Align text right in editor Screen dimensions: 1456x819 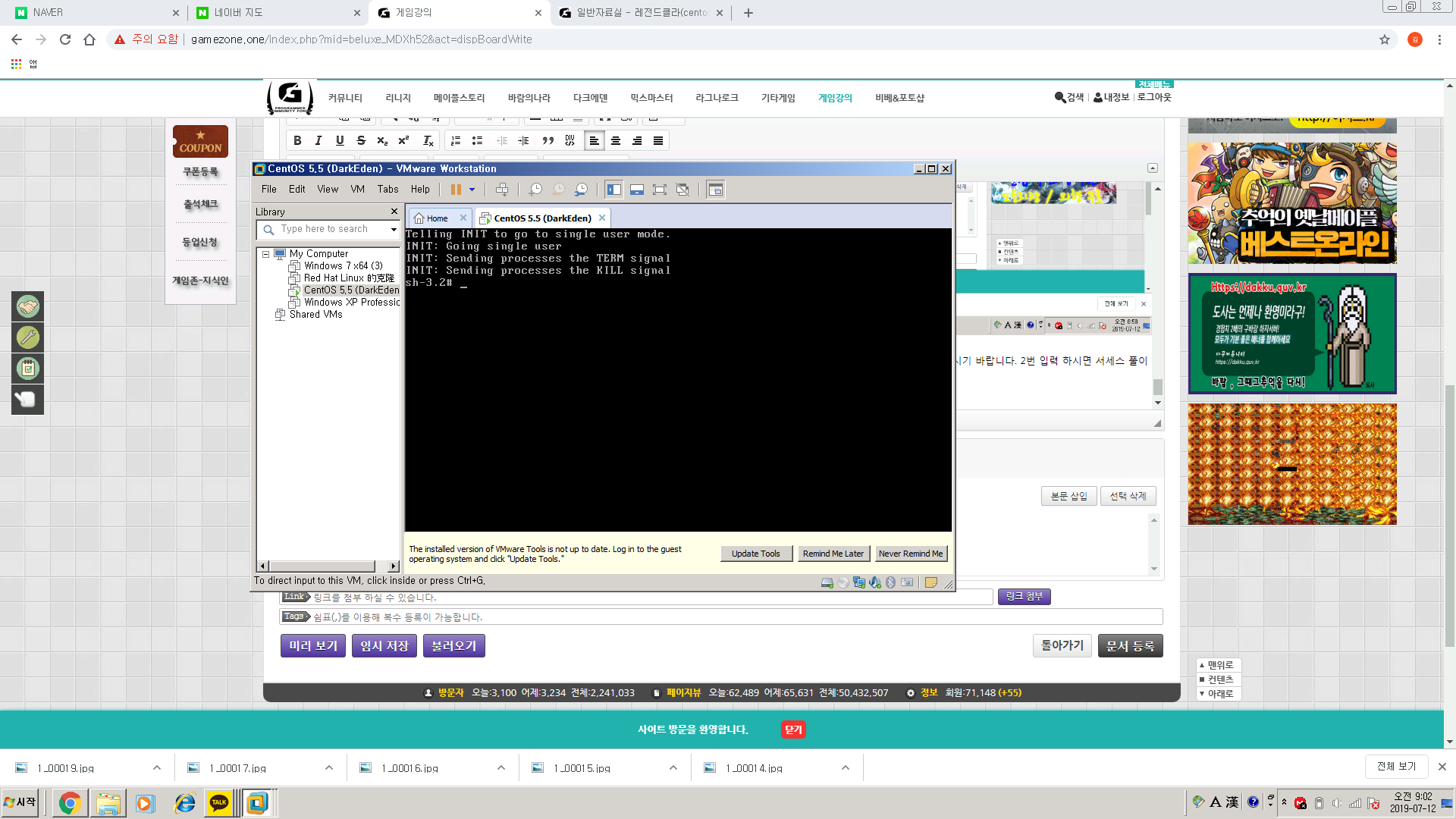(637, 140)
